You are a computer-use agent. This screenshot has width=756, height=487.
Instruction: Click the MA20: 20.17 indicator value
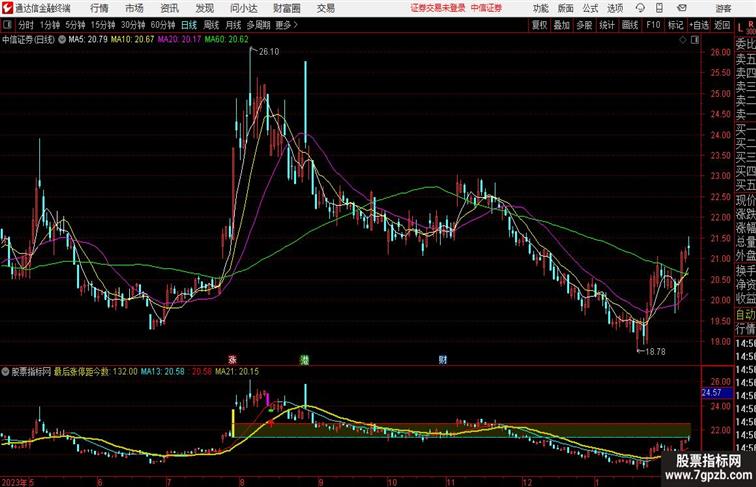(179, 40)
